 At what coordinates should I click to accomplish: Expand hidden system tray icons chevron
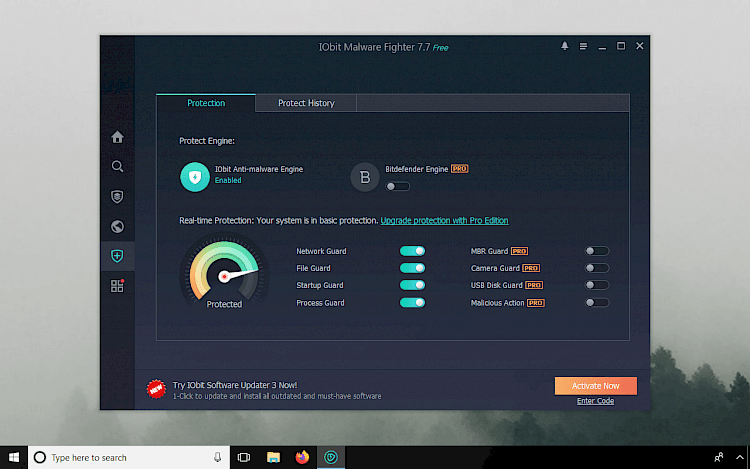(739, 458)
